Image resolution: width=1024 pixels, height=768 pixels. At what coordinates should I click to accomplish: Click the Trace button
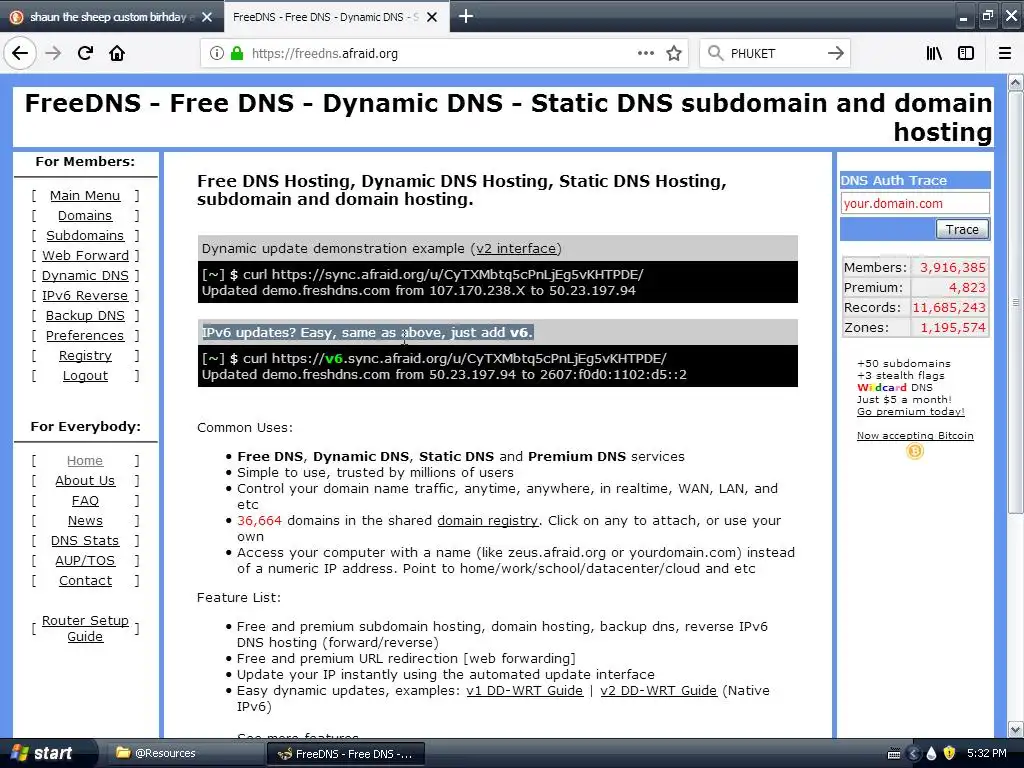tap(962, 229)
